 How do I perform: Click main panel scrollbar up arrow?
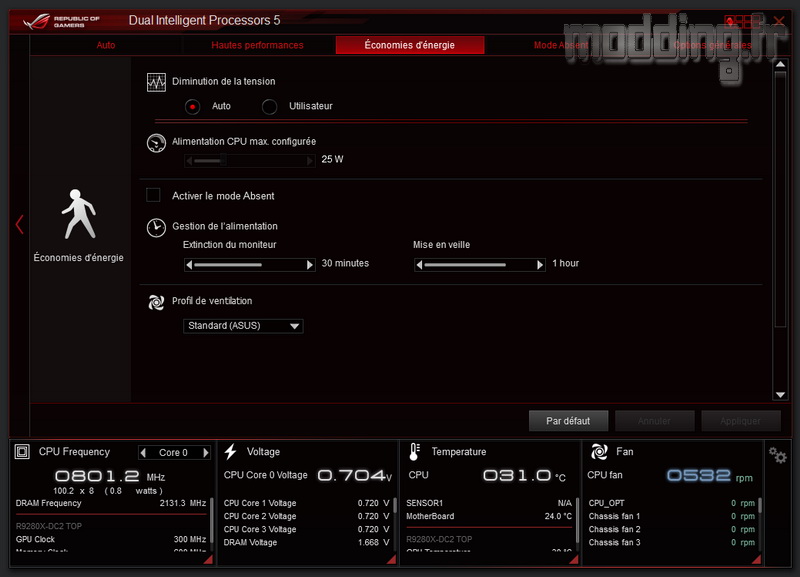point(780,65)
